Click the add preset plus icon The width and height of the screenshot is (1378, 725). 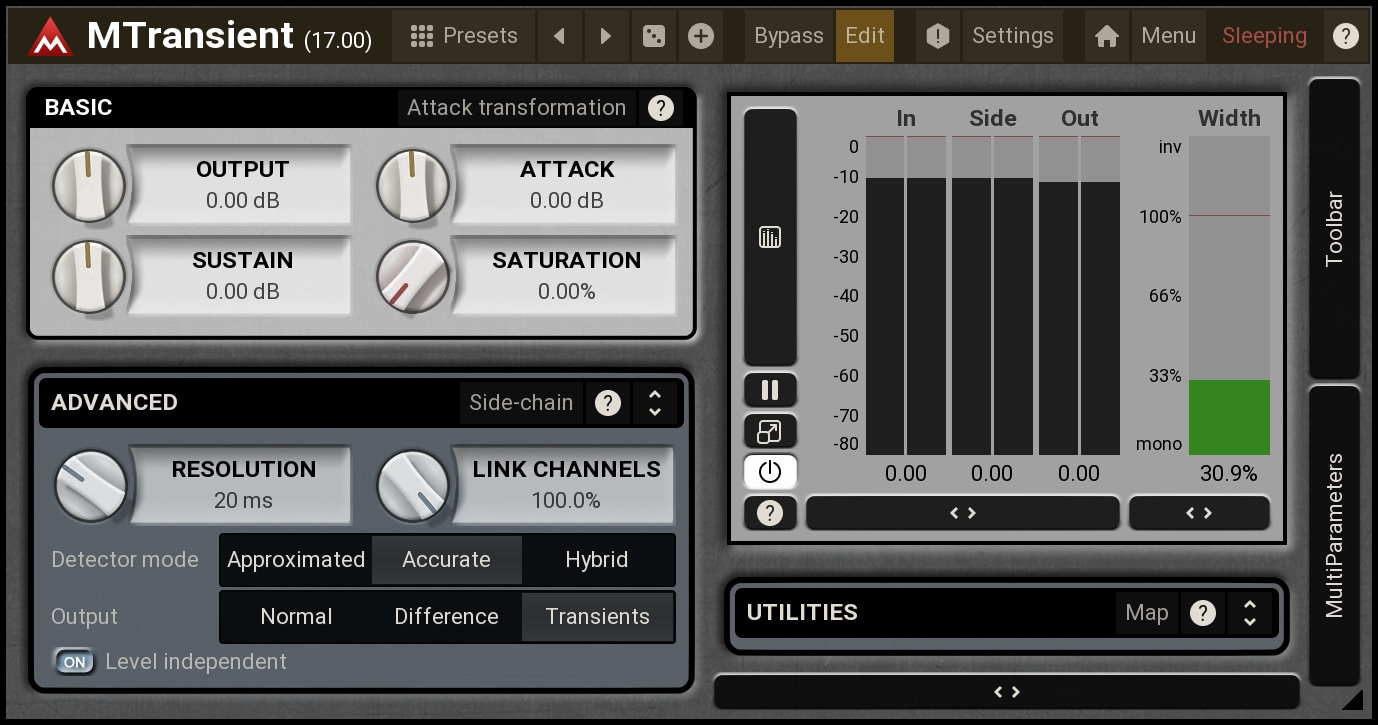pyautogui.click(x=701, y=36)
